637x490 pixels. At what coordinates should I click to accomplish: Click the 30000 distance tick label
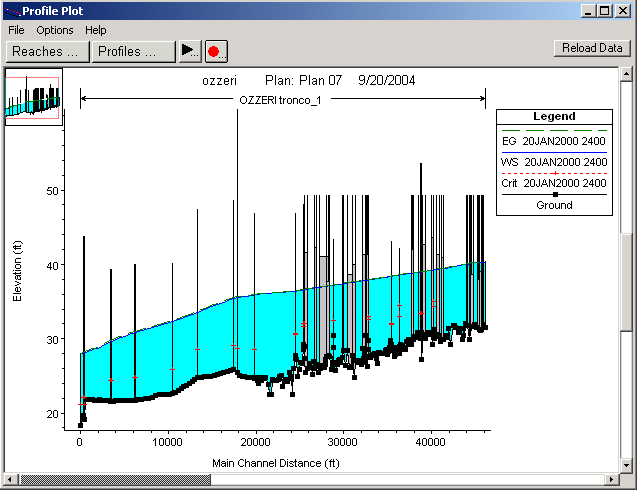point(342,442)
